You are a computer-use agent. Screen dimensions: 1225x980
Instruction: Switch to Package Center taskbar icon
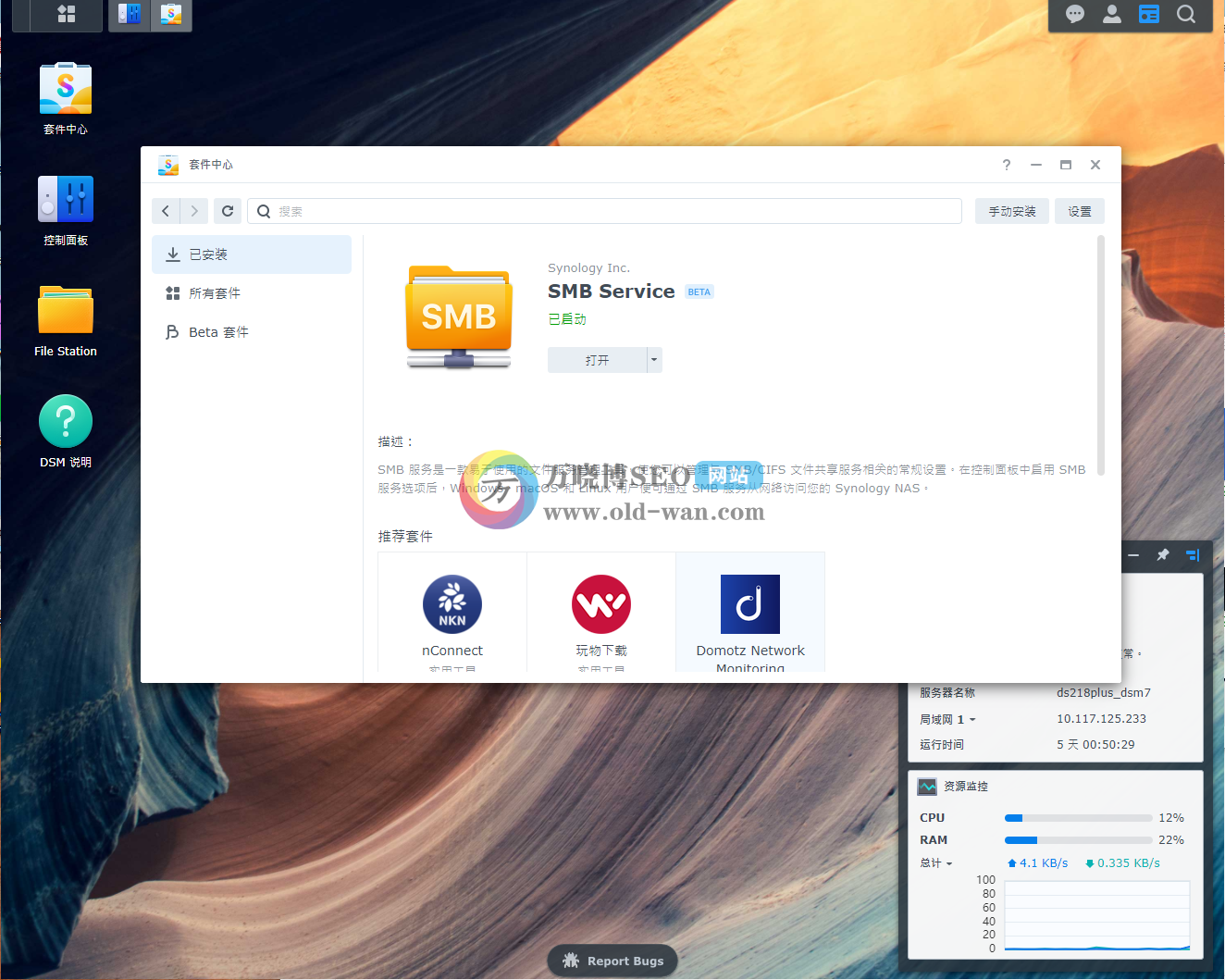(x=171, y=14)
